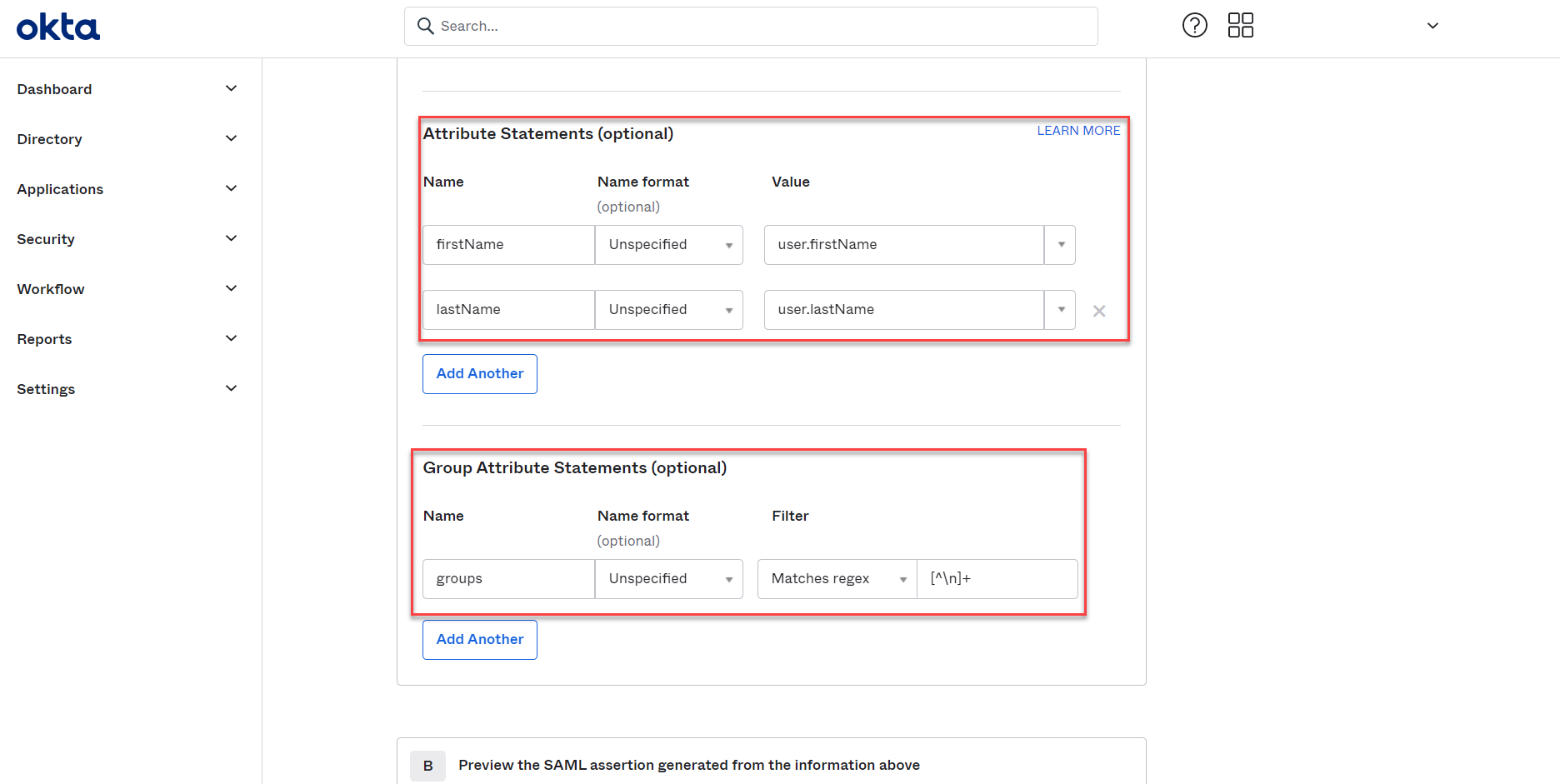Click the Okta logo
This screenshot has height=784, width=1560.
58,27
